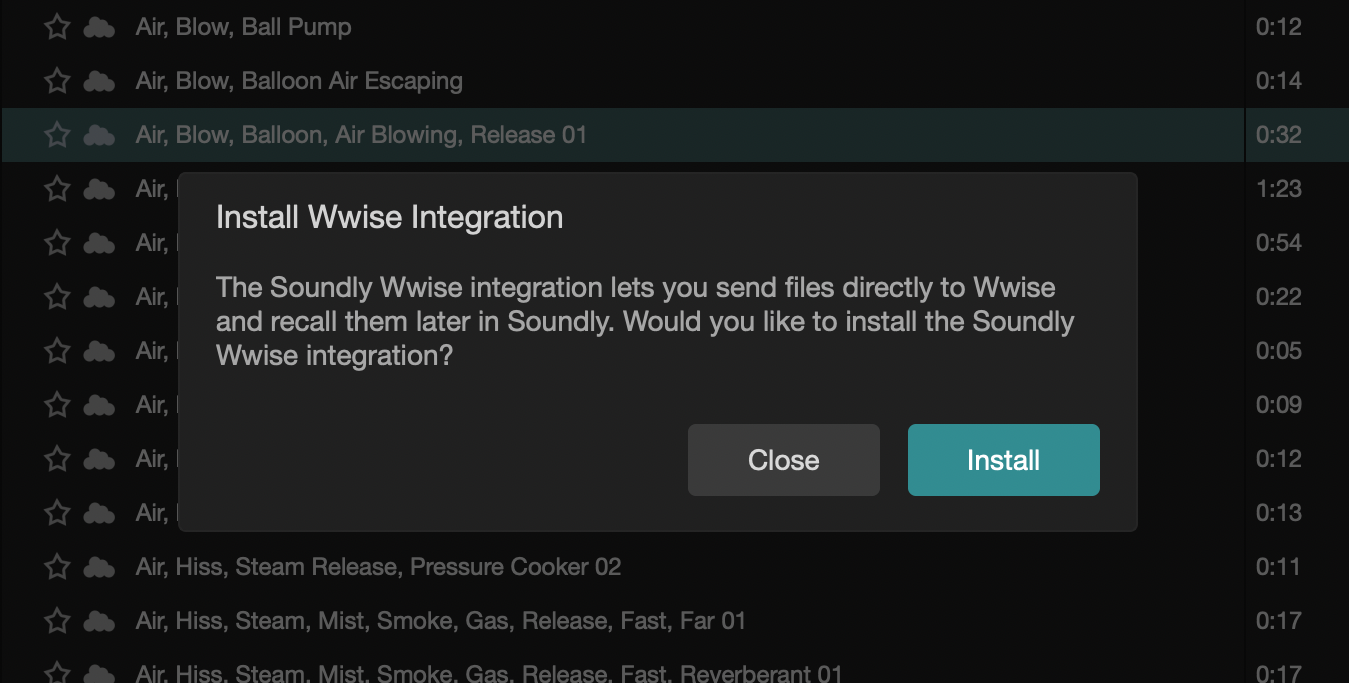
Task: Click the cloud icon for "Air, Blow, Balloon Air Escaping"
Action: [99, 81]
